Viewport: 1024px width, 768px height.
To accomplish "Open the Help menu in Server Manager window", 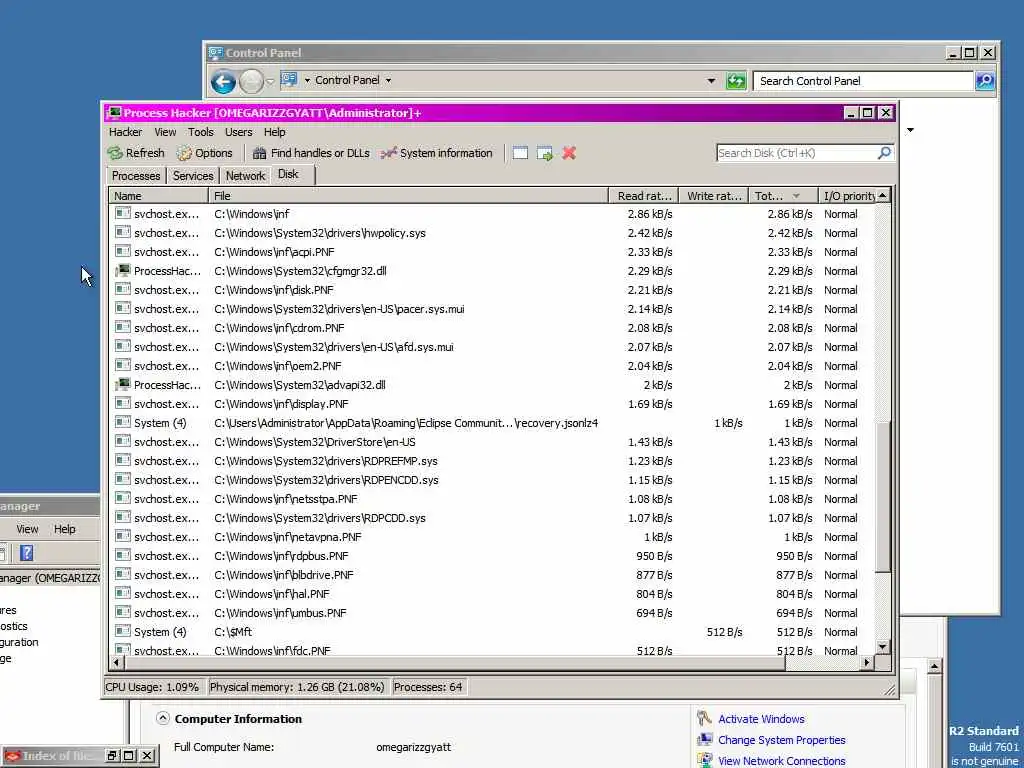I will 65,529.
